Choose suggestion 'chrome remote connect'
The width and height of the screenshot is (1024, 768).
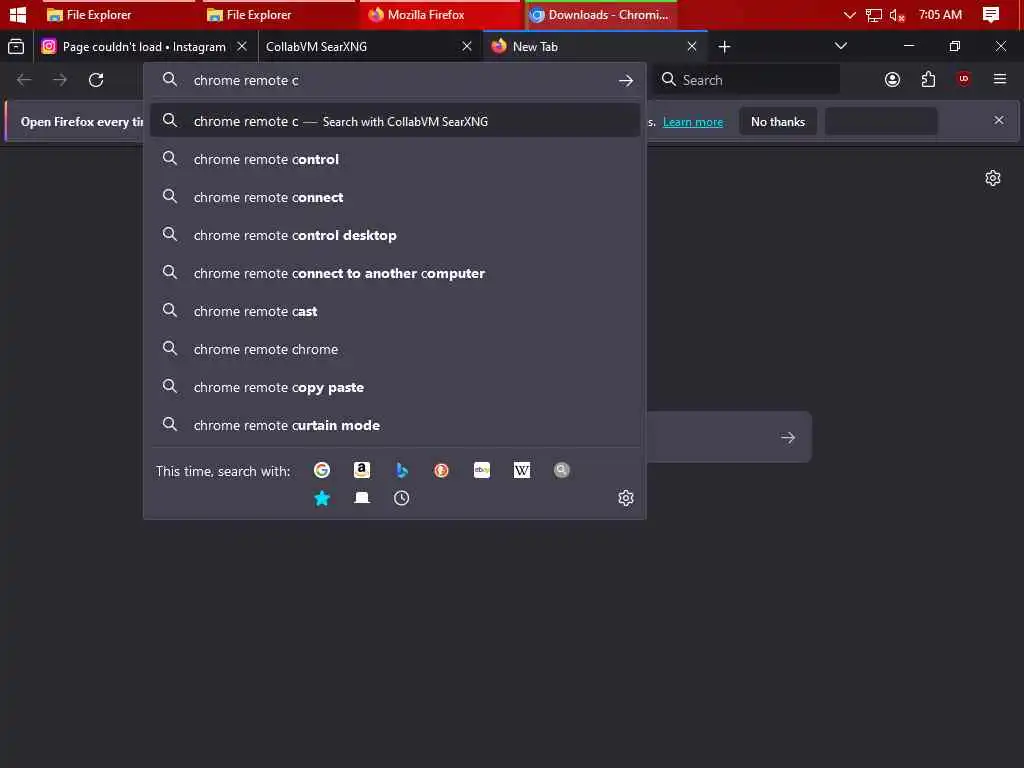(394, 197)
